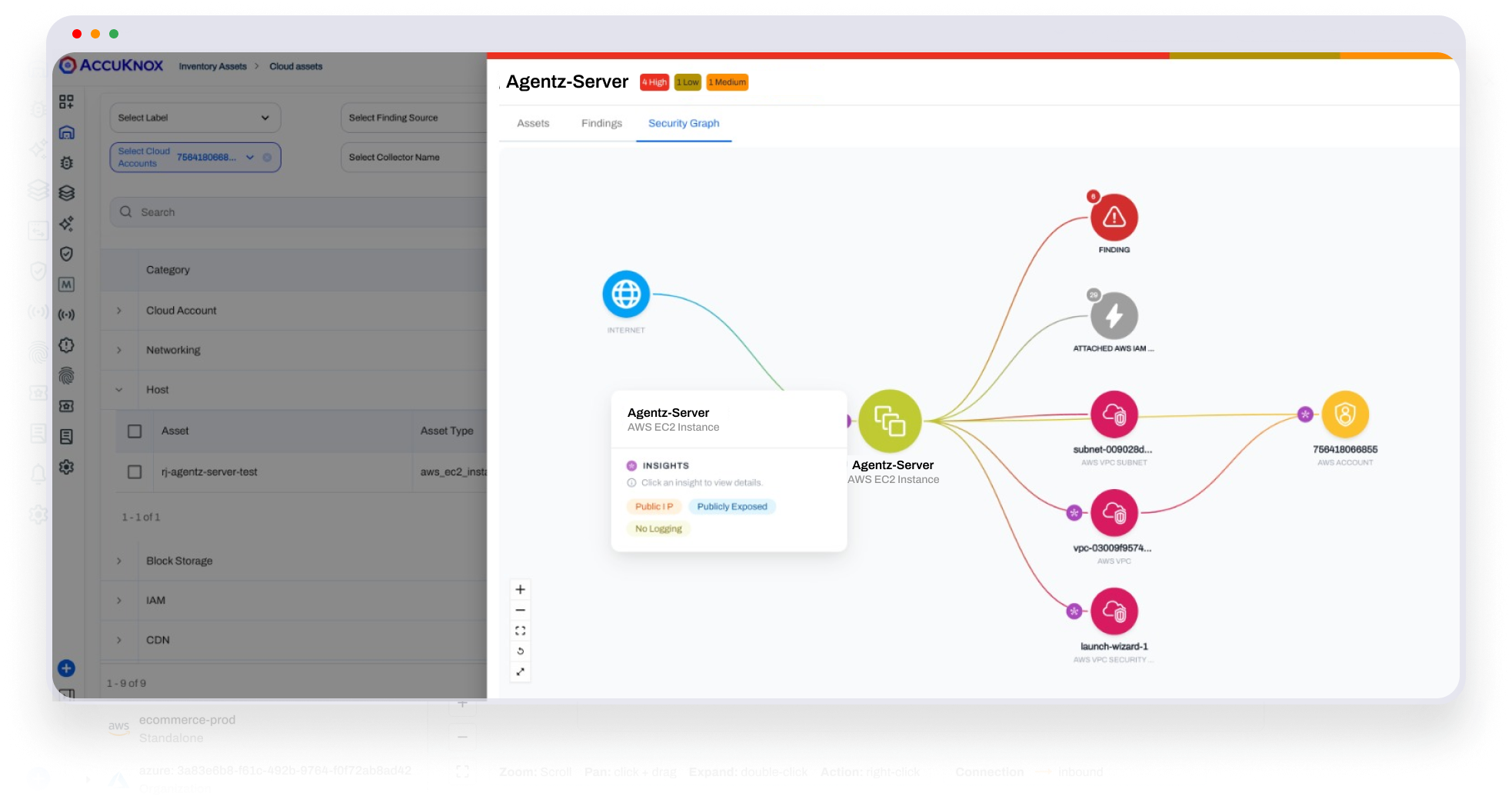The height and width of the screenshot is (806, 1512).
Task: Open the Inventory icon in sidebar
Action: pos(67,132)
